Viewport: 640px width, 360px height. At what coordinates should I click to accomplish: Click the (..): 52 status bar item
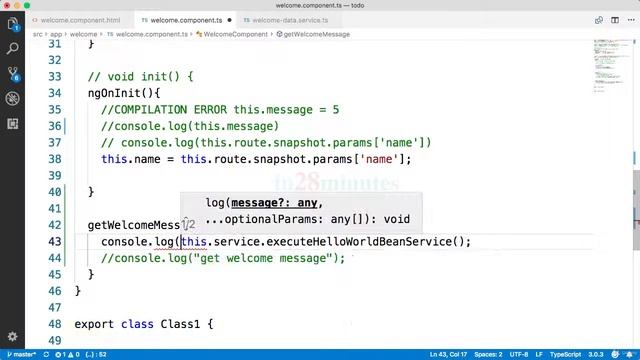point(96,354)
